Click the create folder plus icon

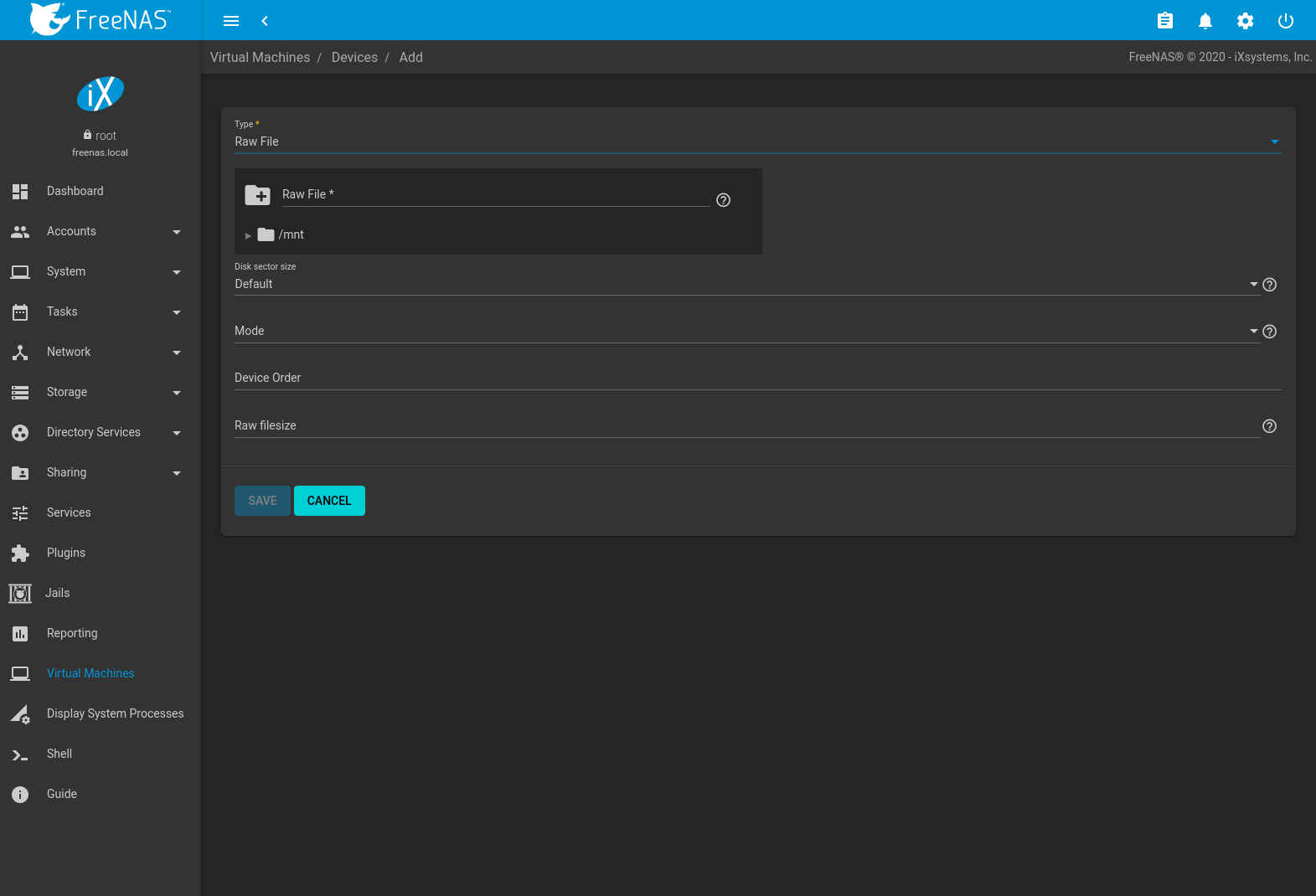[257, 195]
